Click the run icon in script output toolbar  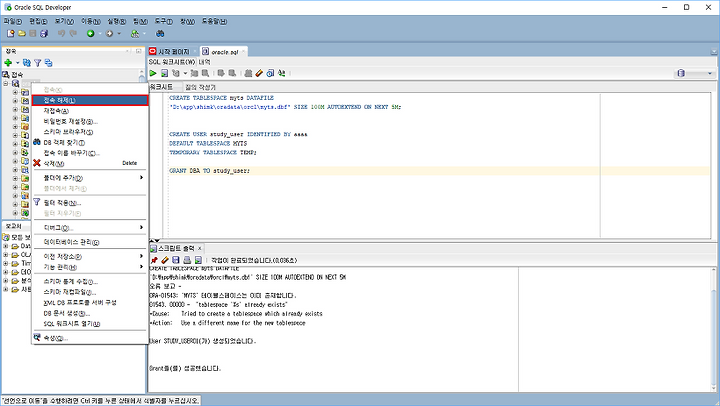click(198, 260)
